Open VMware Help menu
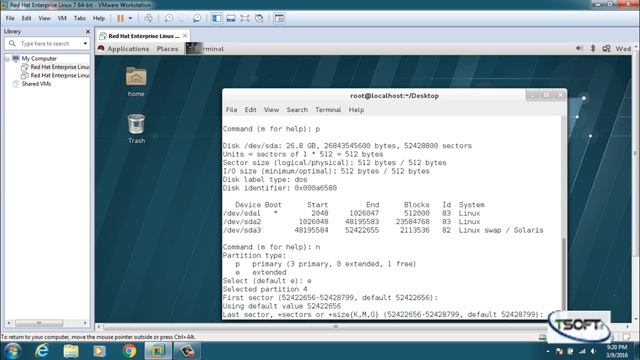 click(98, 18)
